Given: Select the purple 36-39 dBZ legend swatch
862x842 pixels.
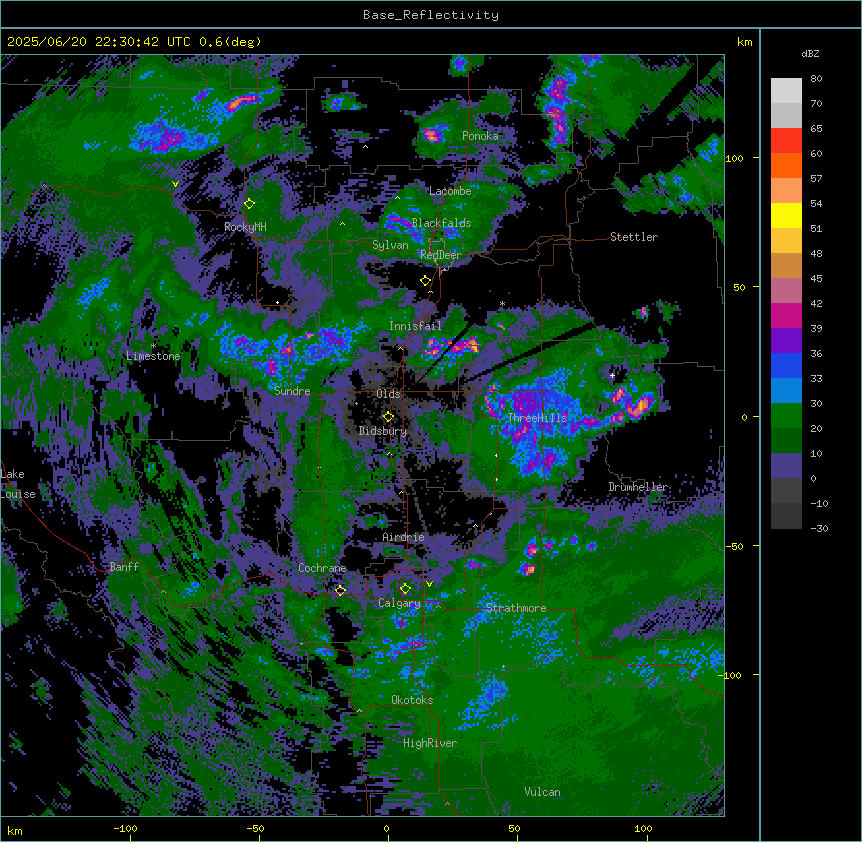Looking at the screenshot, I should point(786,341).
